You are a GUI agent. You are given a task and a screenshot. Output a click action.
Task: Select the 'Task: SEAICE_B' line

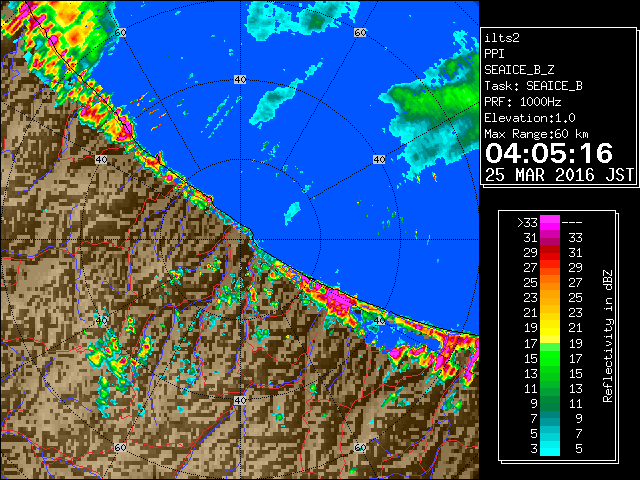click(x=533, y=86)
